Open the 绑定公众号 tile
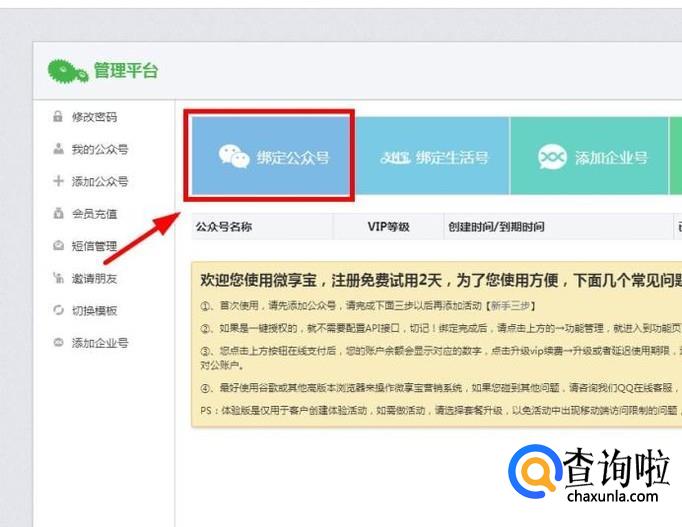Viewport: 682px width, 527px height. tap(270, 156)
